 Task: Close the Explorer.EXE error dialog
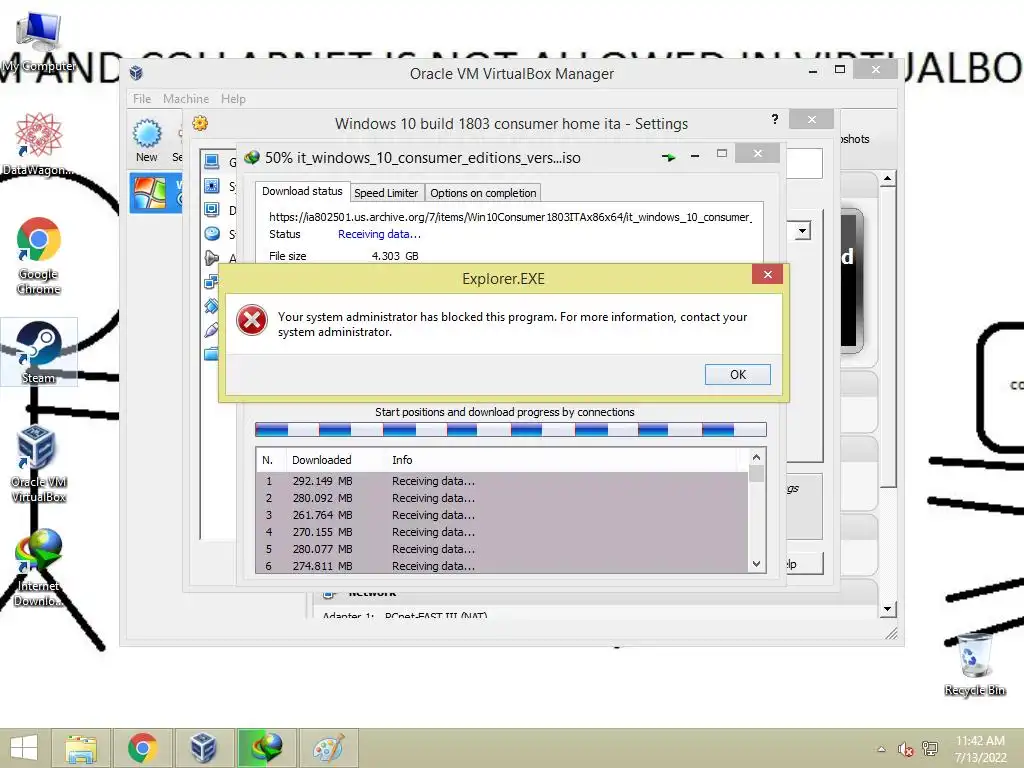point(767,274)
